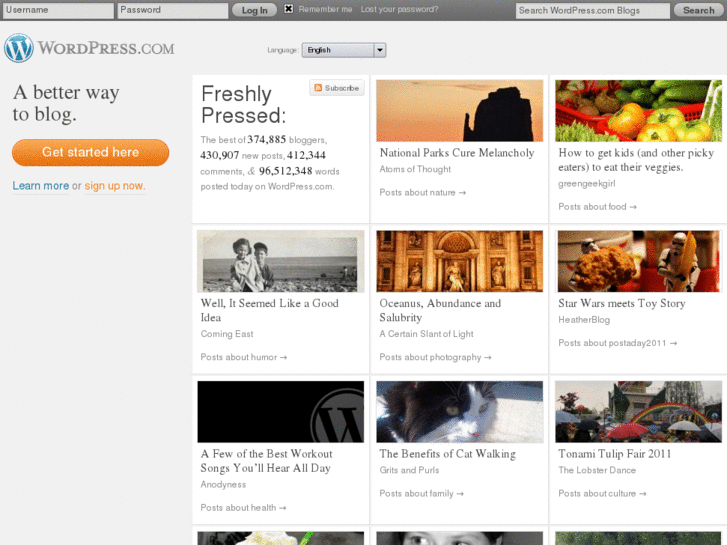Image resolution: width=727 pixels, height=545 pixels.
Task: Click the Get started here button
Action: point(90,152)
